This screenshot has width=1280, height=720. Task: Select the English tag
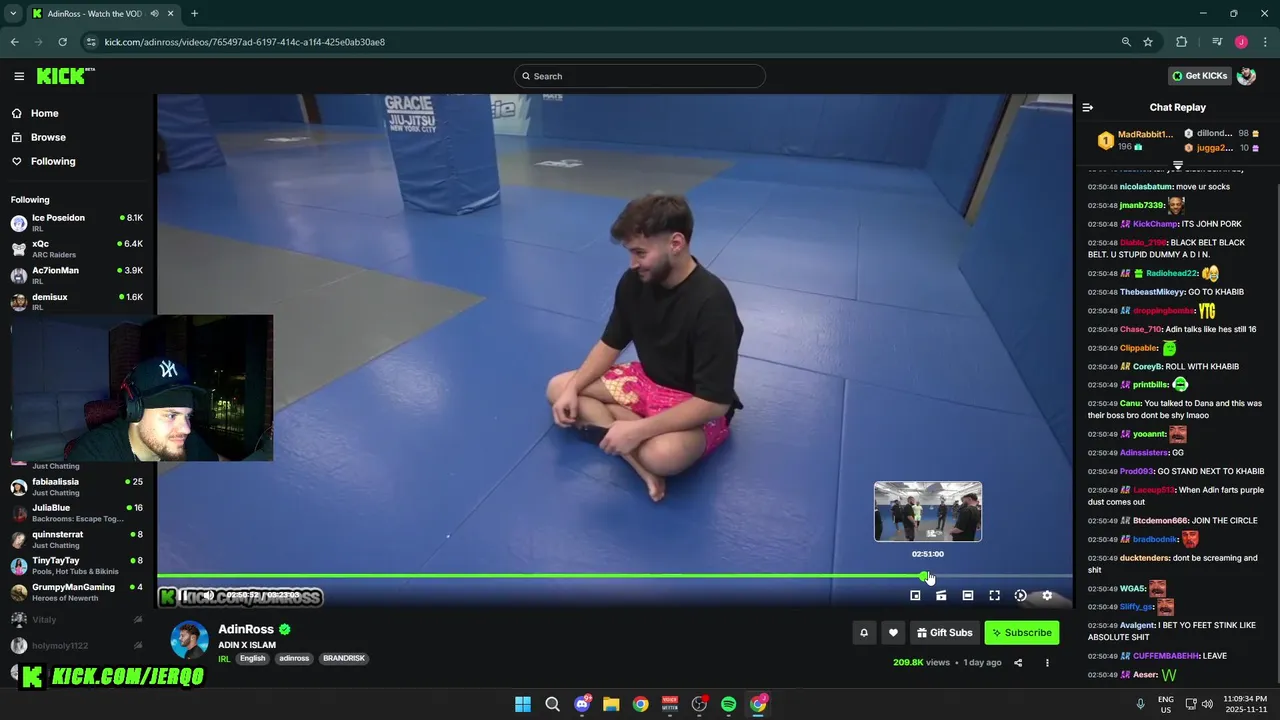[x=253, y=659]
